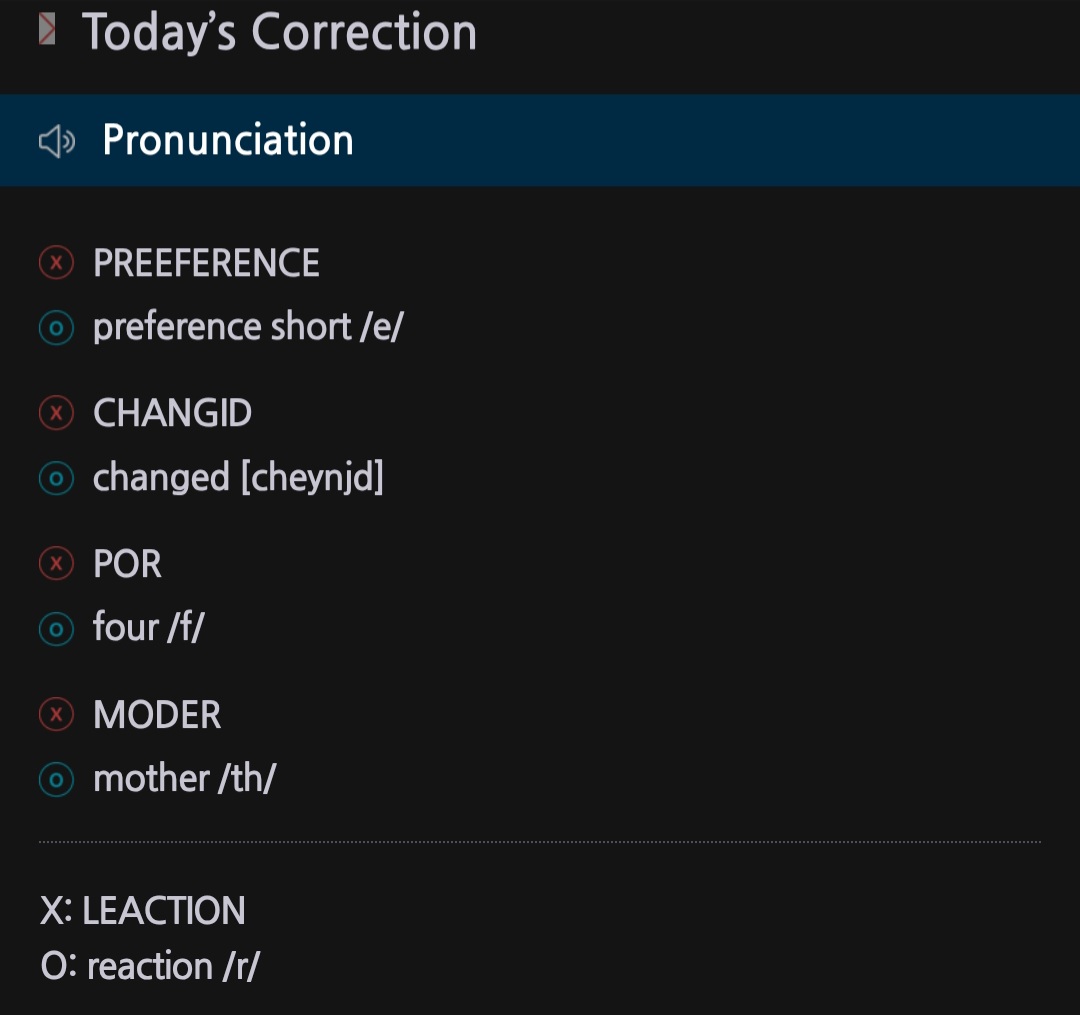Open the Pronunciation section header

pos(228,141)
